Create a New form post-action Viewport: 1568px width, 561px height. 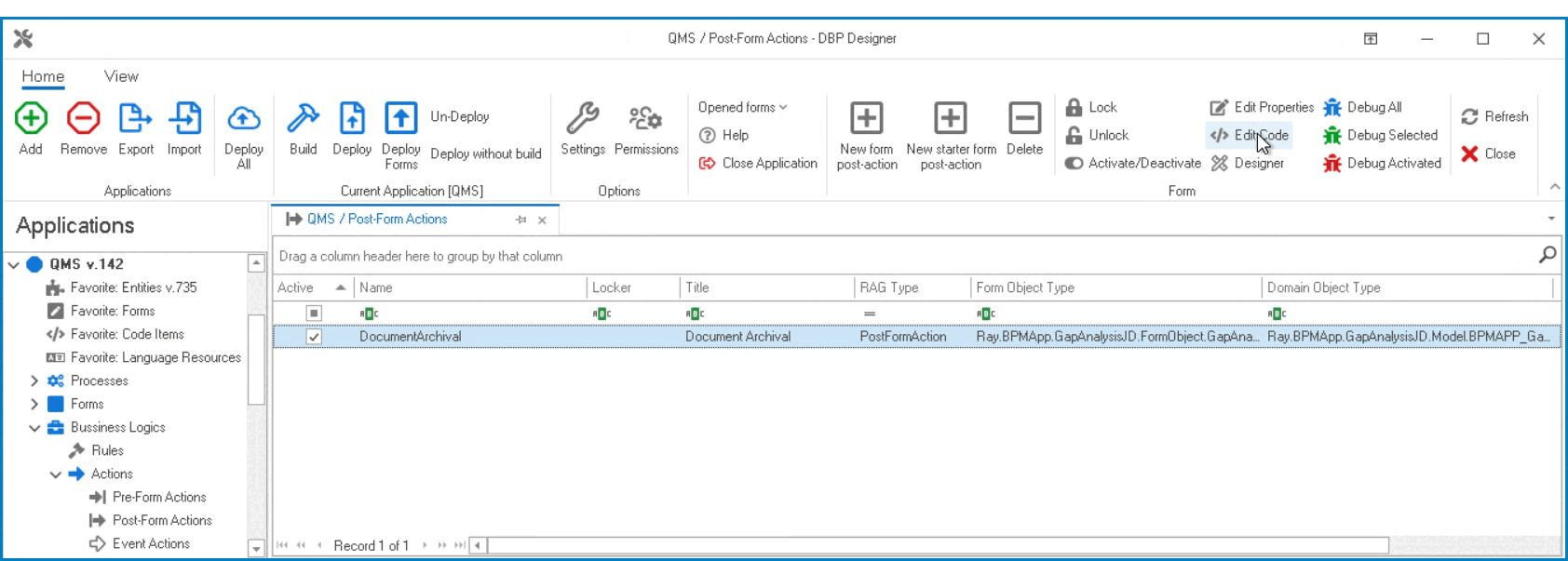867,136
